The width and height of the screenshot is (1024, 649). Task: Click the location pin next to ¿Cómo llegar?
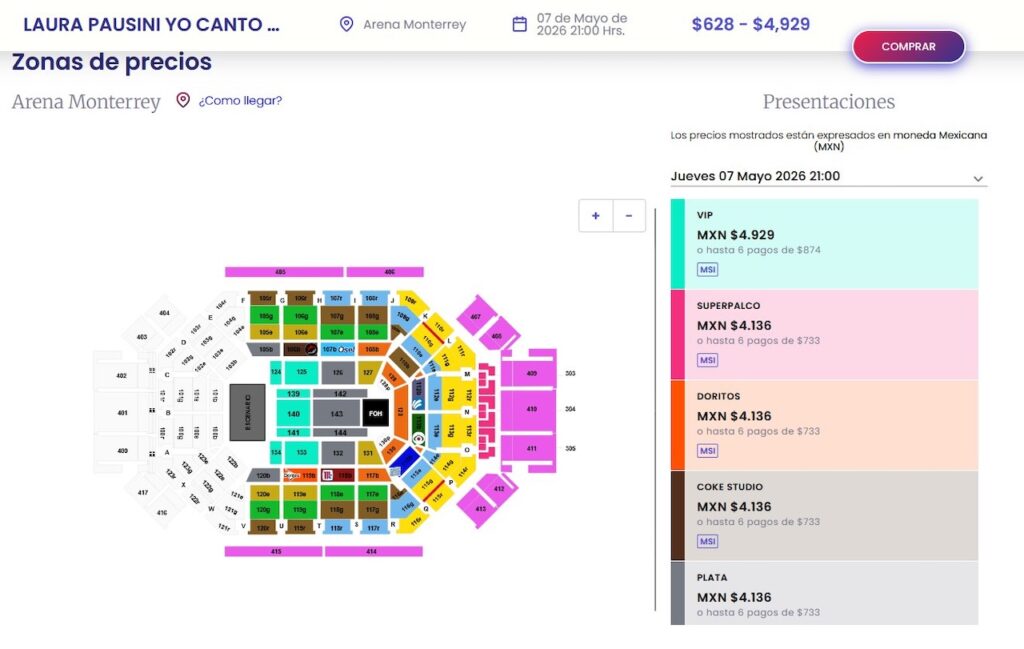(x=183, y=100)
